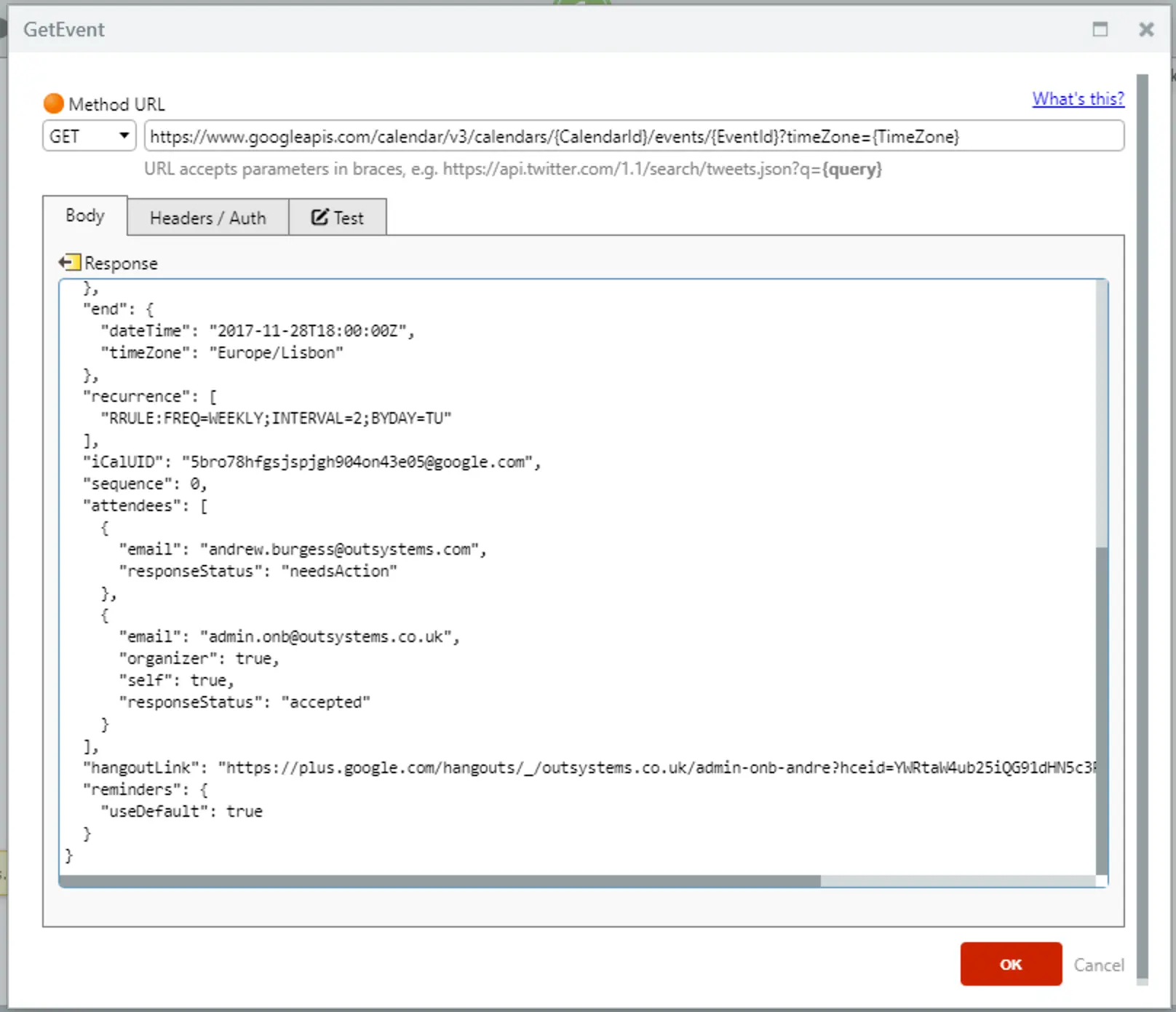Image resolution: width=1176 pixels, height=1012 pixels.
Task: Click the yellow Response arrow icon
Action: (x=69, y=262)
